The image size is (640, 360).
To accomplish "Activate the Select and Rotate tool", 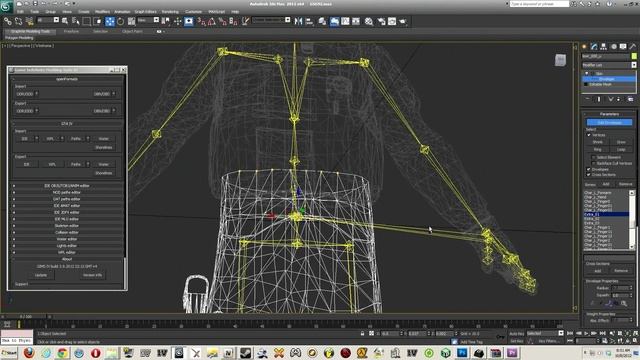I will pos(121,21).
